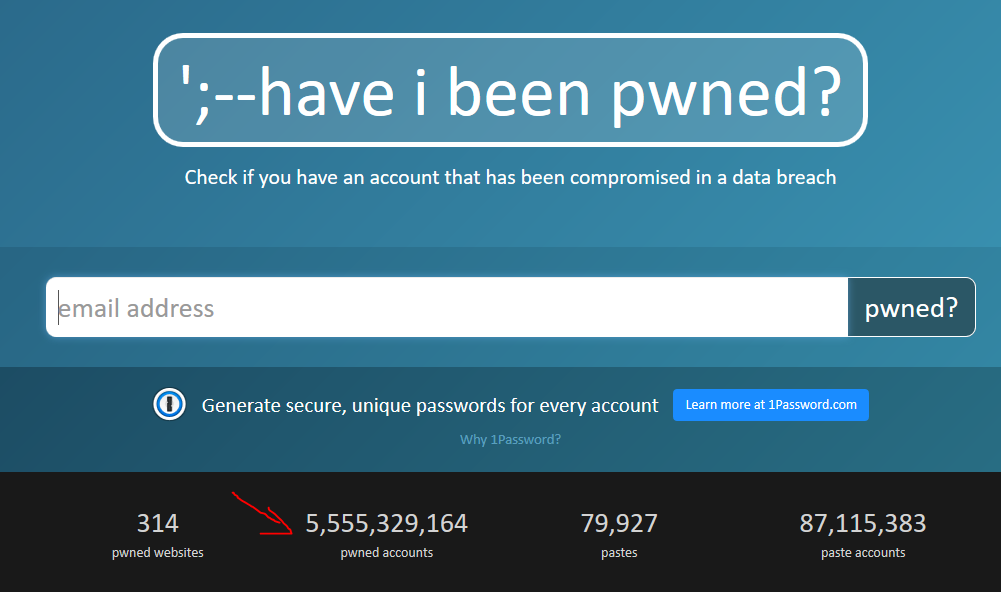The image size is (1001, 592).
Task: Click the pwned? search button
Action: point(911,307)
